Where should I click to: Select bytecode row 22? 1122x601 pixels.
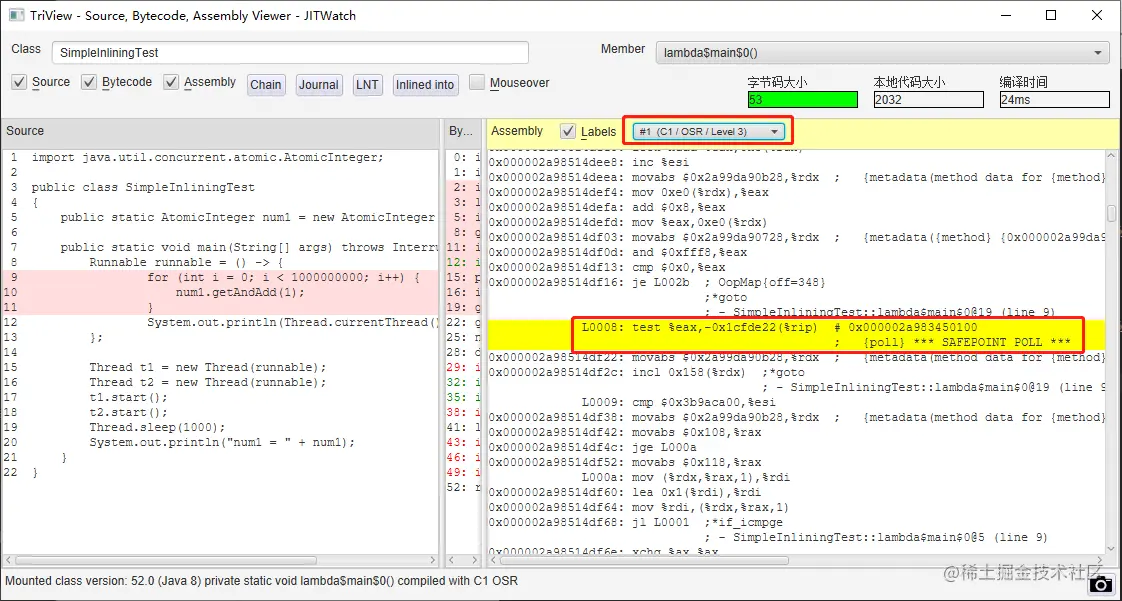[x=463, y=323]
